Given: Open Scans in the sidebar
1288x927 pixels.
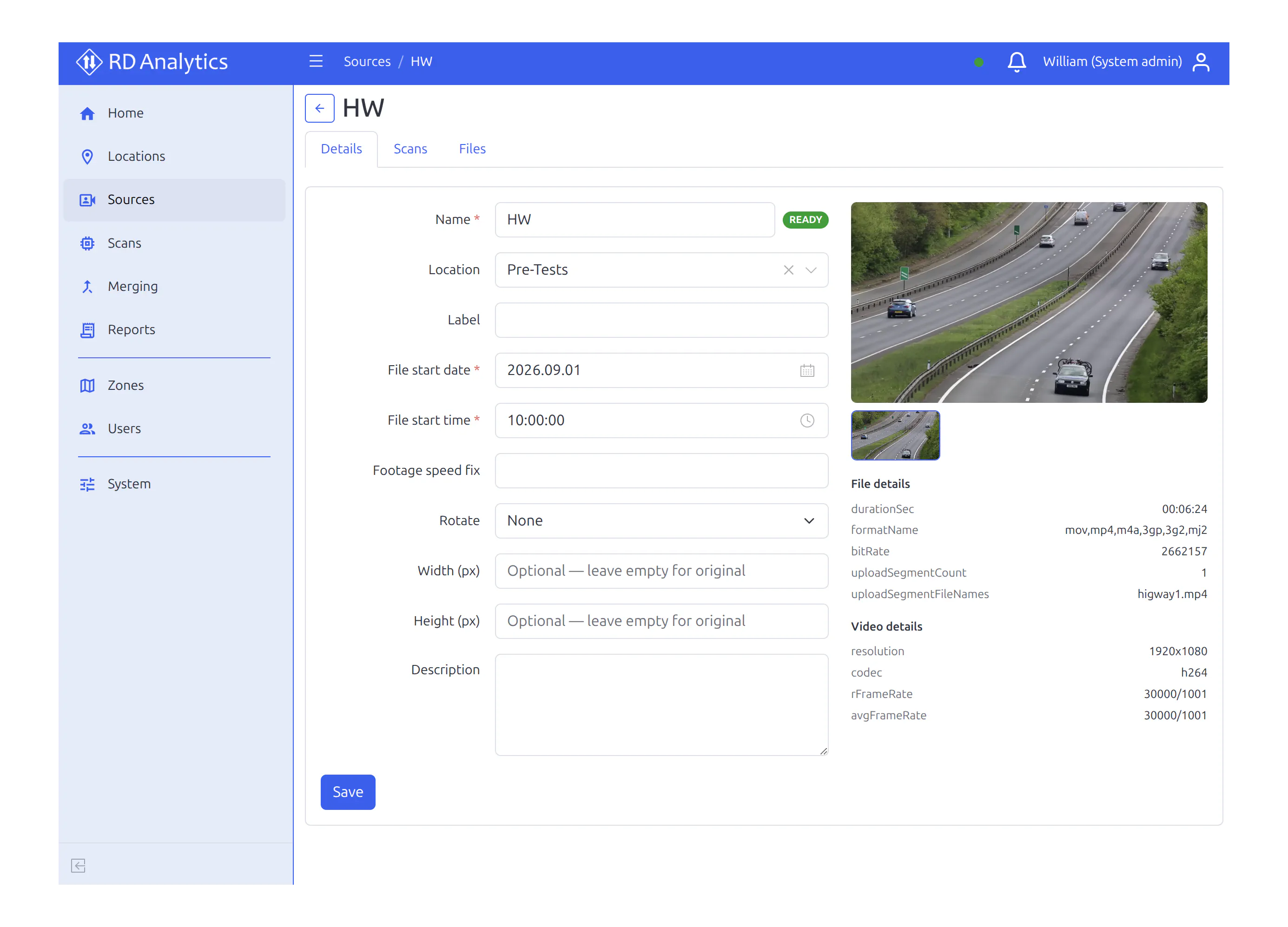Looking at the screenshot, I should [174, 243].
